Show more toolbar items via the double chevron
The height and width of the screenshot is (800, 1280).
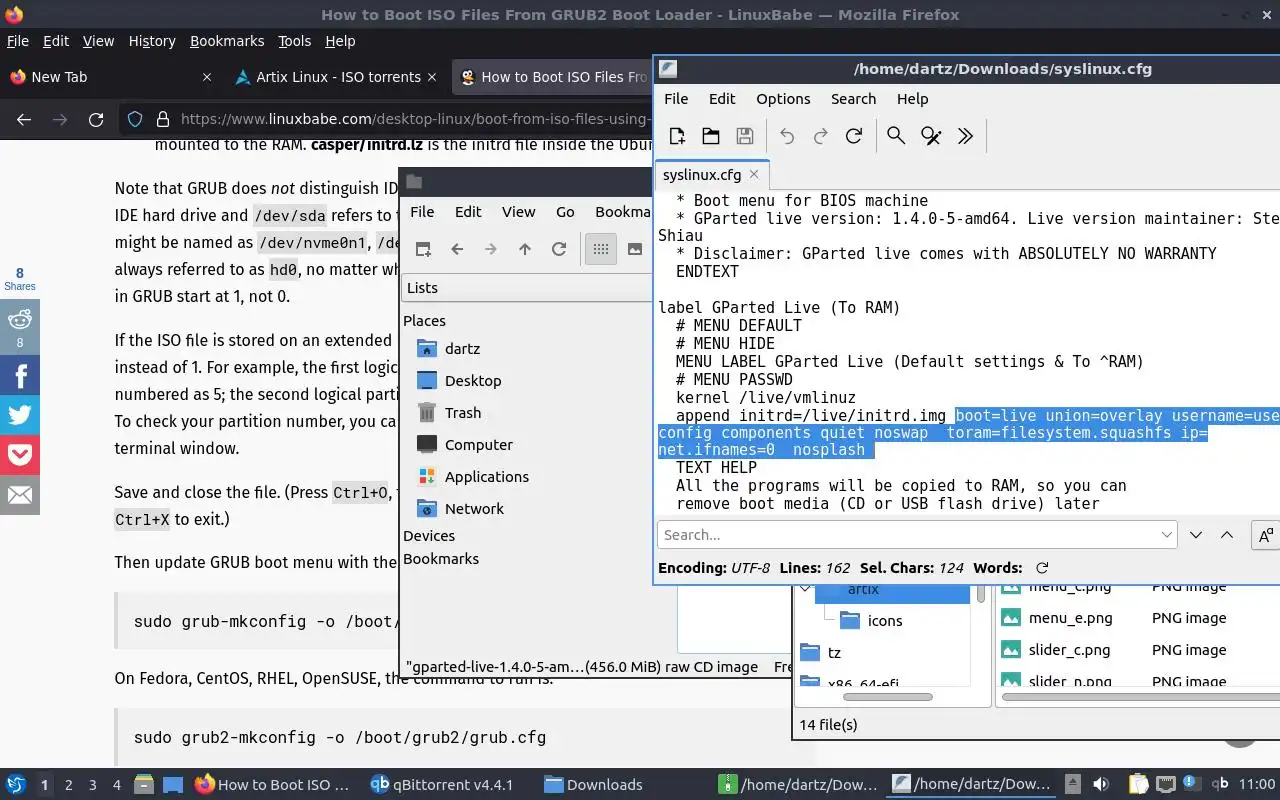965,136
